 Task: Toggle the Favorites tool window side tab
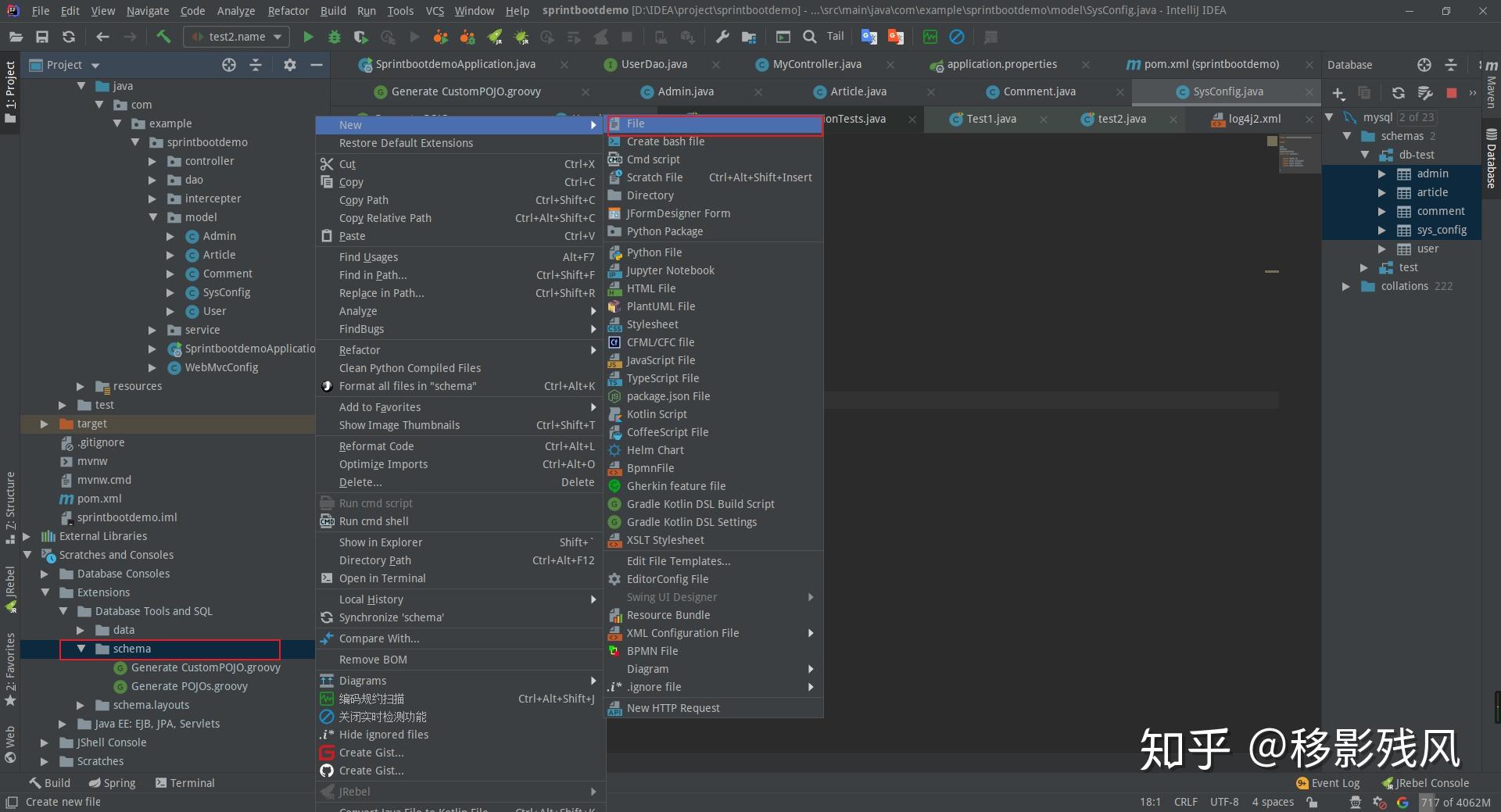10,668
